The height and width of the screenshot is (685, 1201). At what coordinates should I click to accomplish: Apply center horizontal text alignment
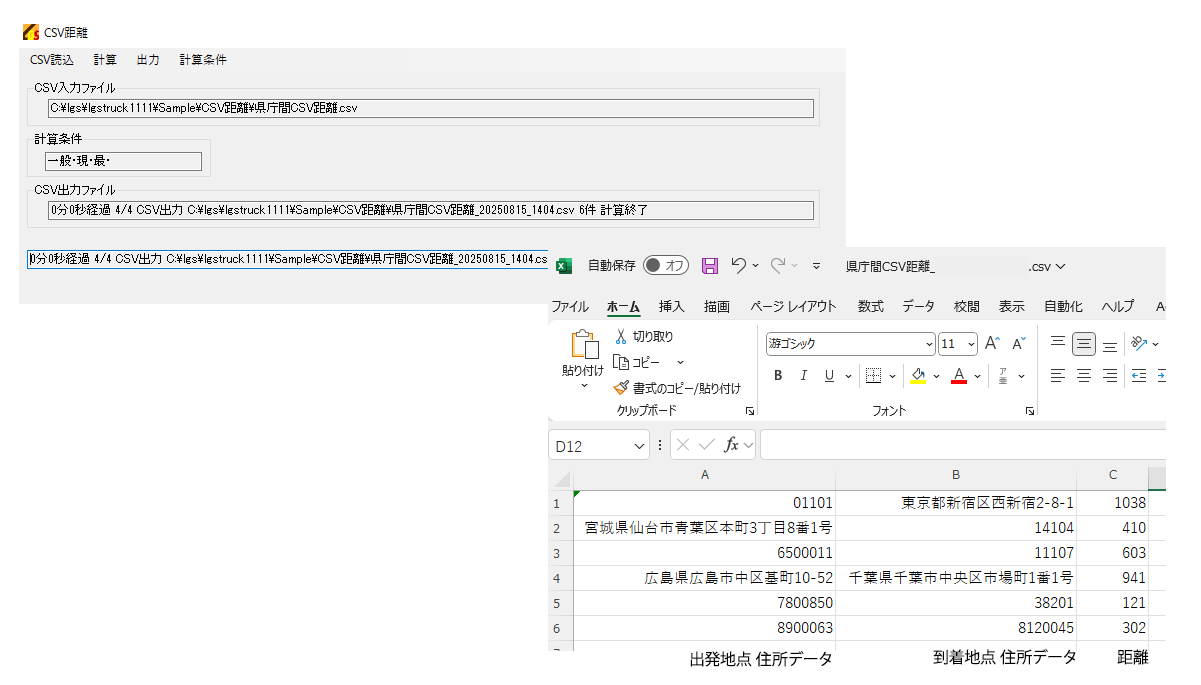(1084, 376)
